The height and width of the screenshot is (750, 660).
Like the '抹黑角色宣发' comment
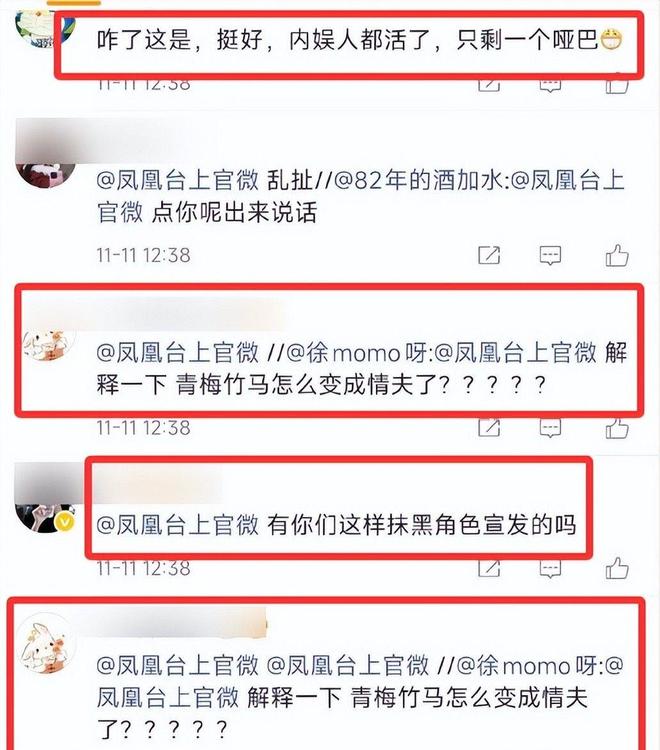617,568
